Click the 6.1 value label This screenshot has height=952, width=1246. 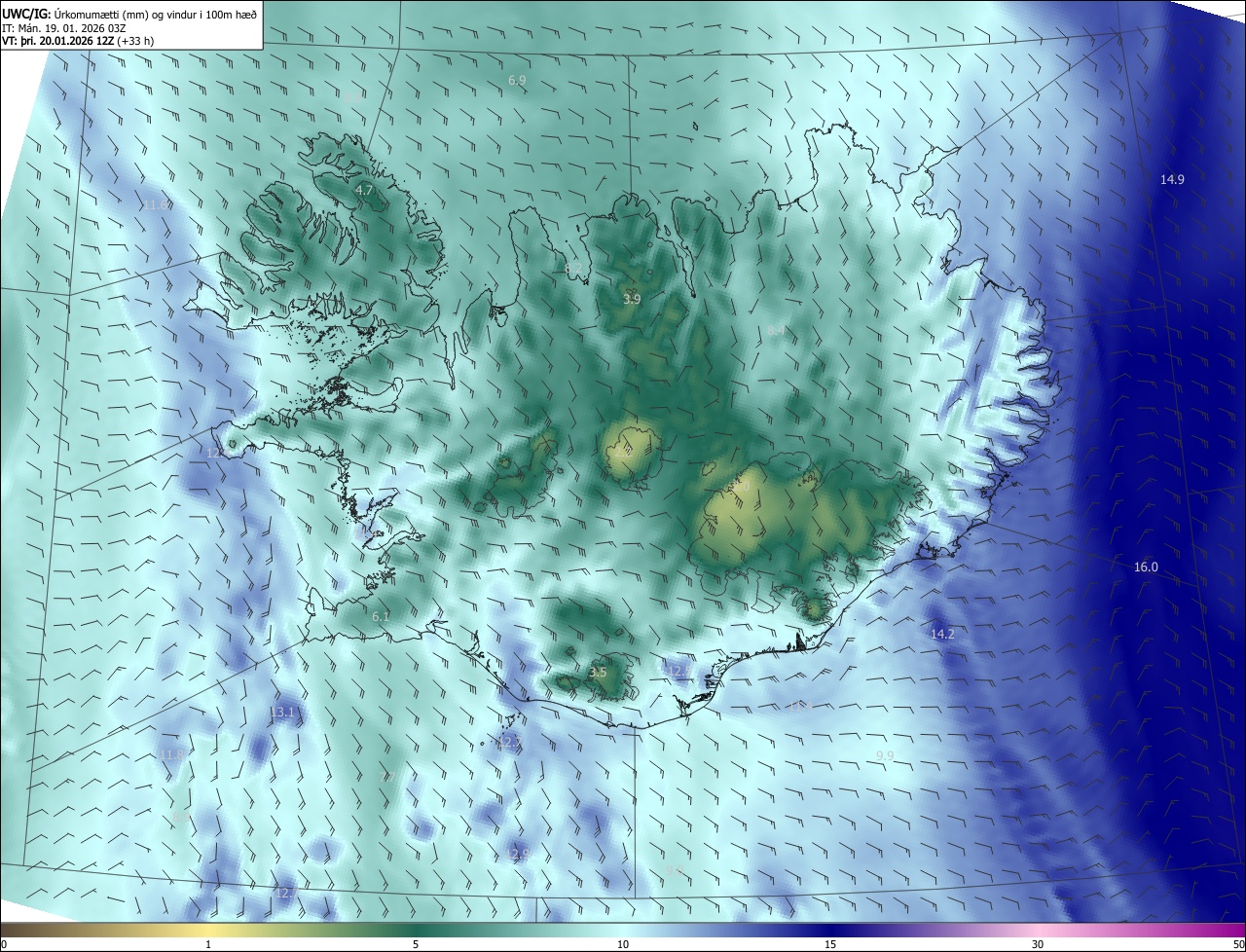click(x=381, y=616)
